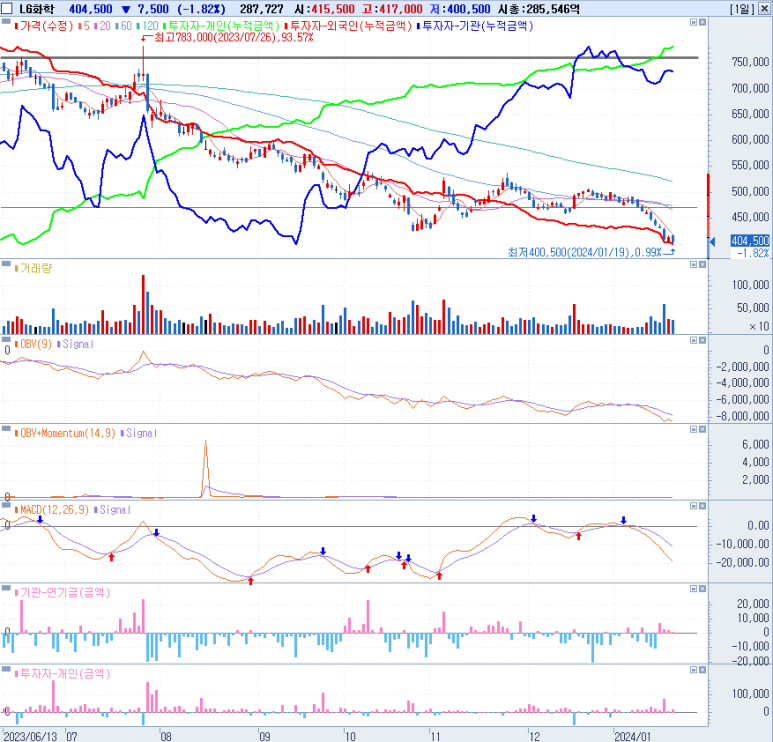Click the 시총:285,546억 market cap text

539,9
